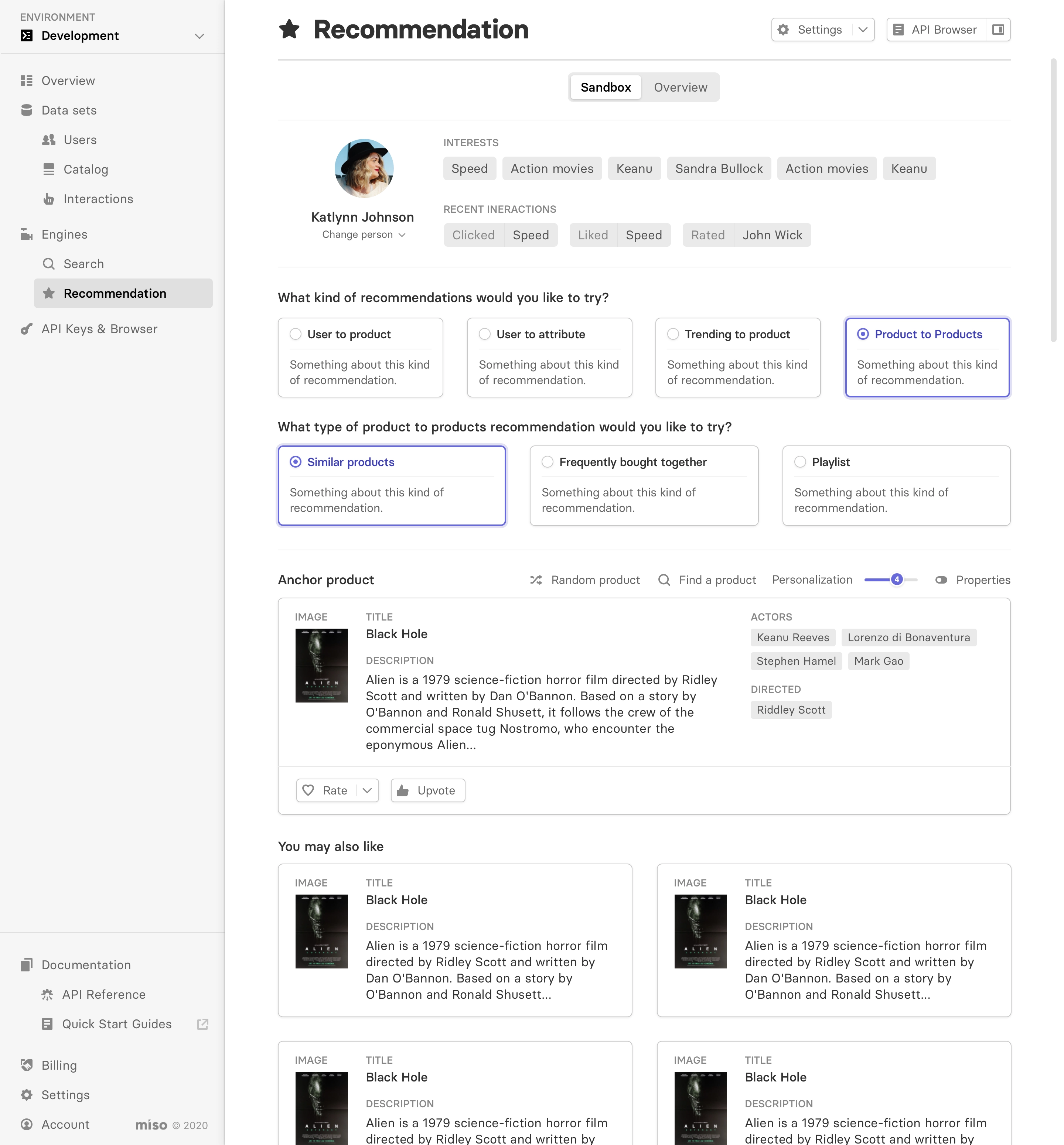Click the API Keys key icon

(27, 329)
